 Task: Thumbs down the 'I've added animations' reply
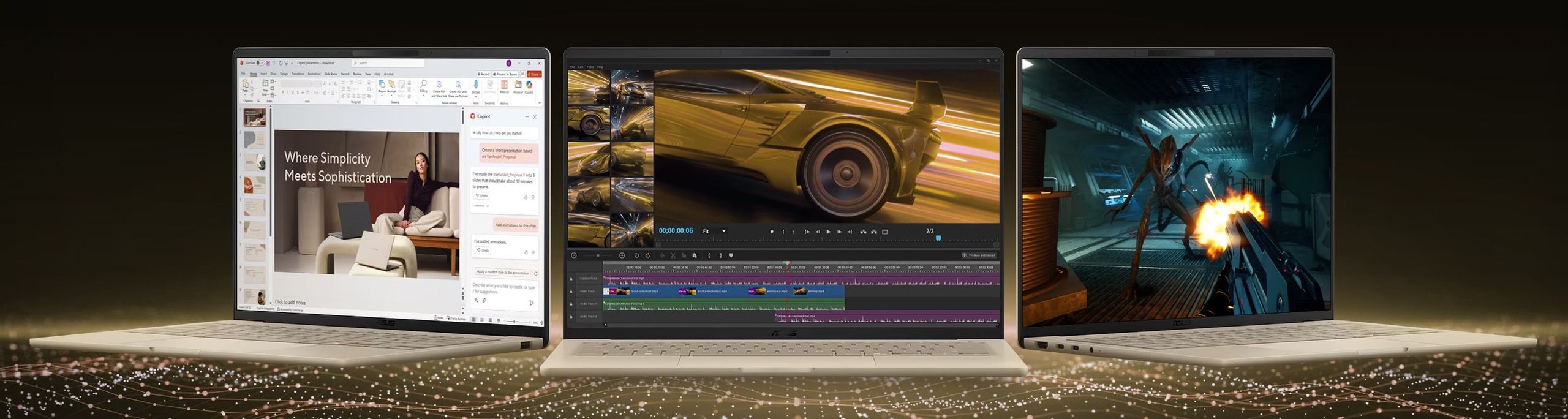(x=533, y=252)
